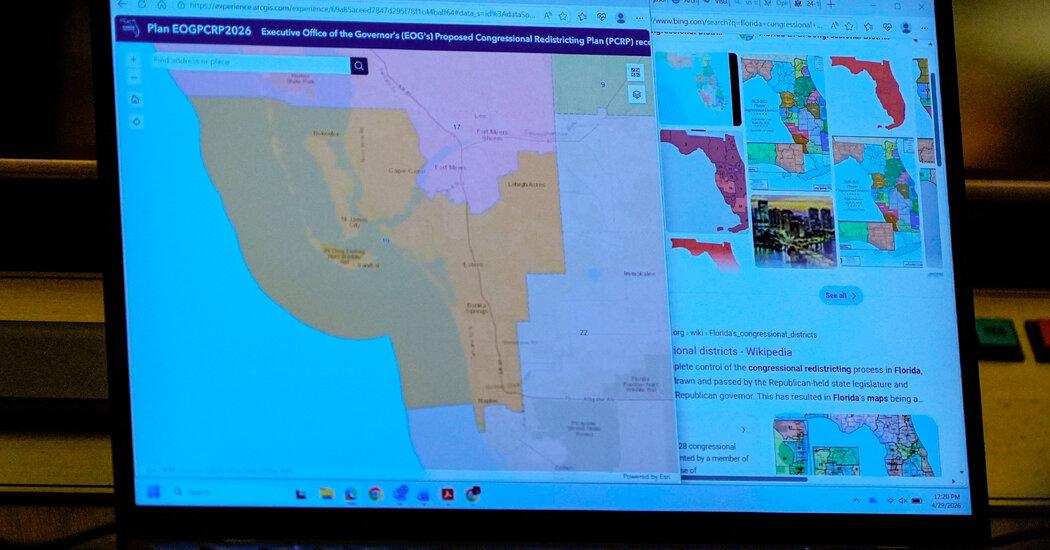Locate my position on the map
The width and height of the screenshot is (1050, 550).
pyautogui.click(x=137, y=122)
